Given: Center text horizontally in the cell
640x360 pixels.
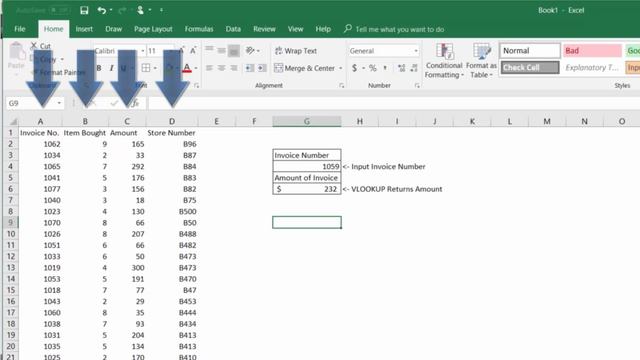Looking at the screenshot, I should 221,68.
